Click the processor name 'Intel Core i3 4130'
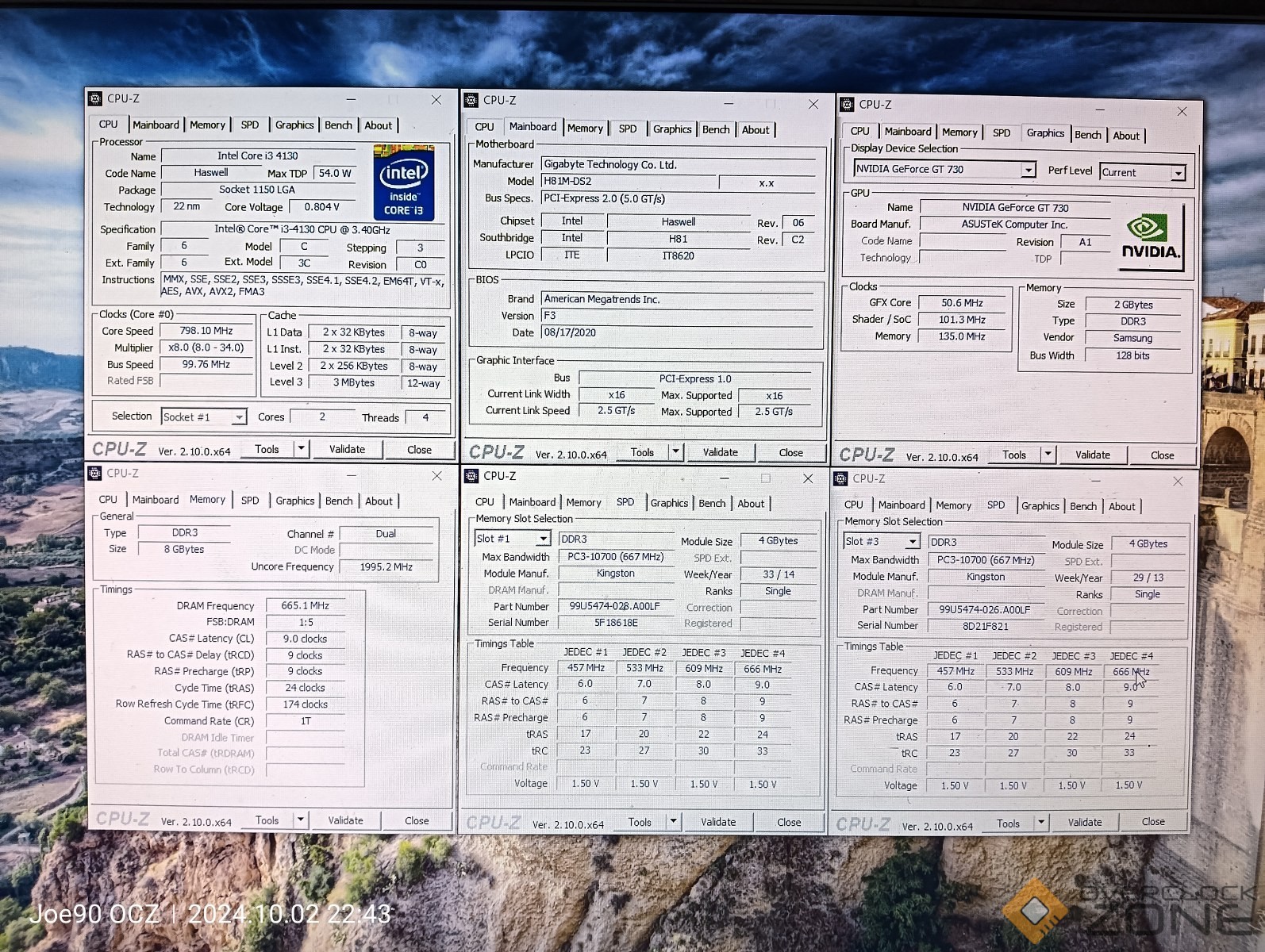The height and width of the screenshot is (952, 1265). coord(258,156)
